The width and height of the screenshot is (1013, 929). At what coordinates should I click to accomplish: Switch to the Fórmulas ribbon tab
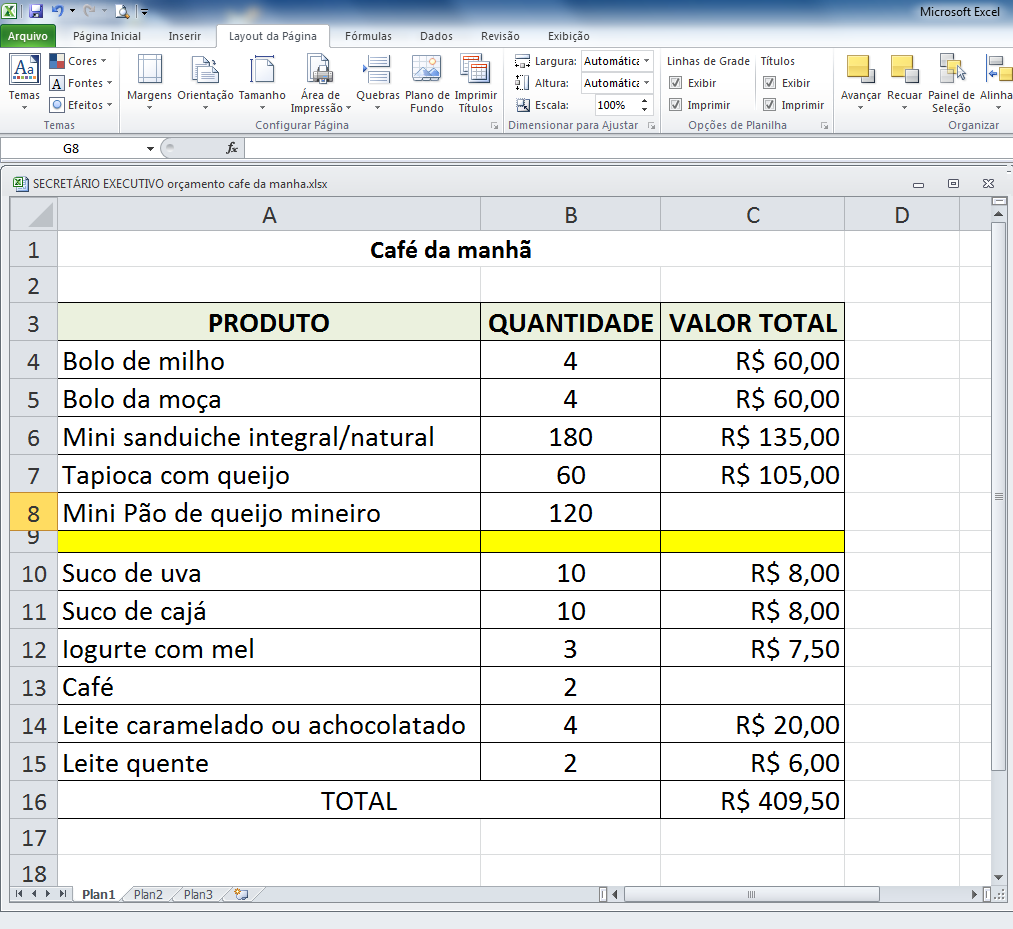pyautogui.click(x=368, y=36)
